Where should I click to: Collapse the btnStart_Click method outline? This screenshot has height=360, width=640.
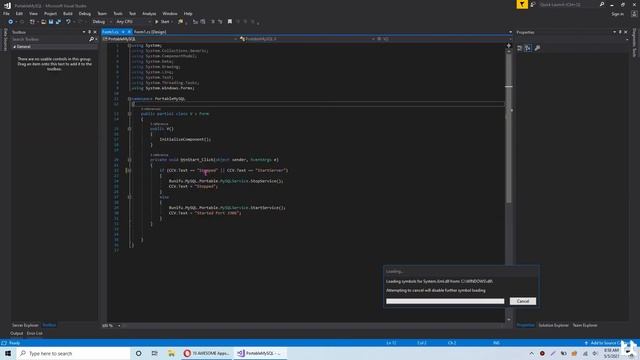(x=129, y=160)
